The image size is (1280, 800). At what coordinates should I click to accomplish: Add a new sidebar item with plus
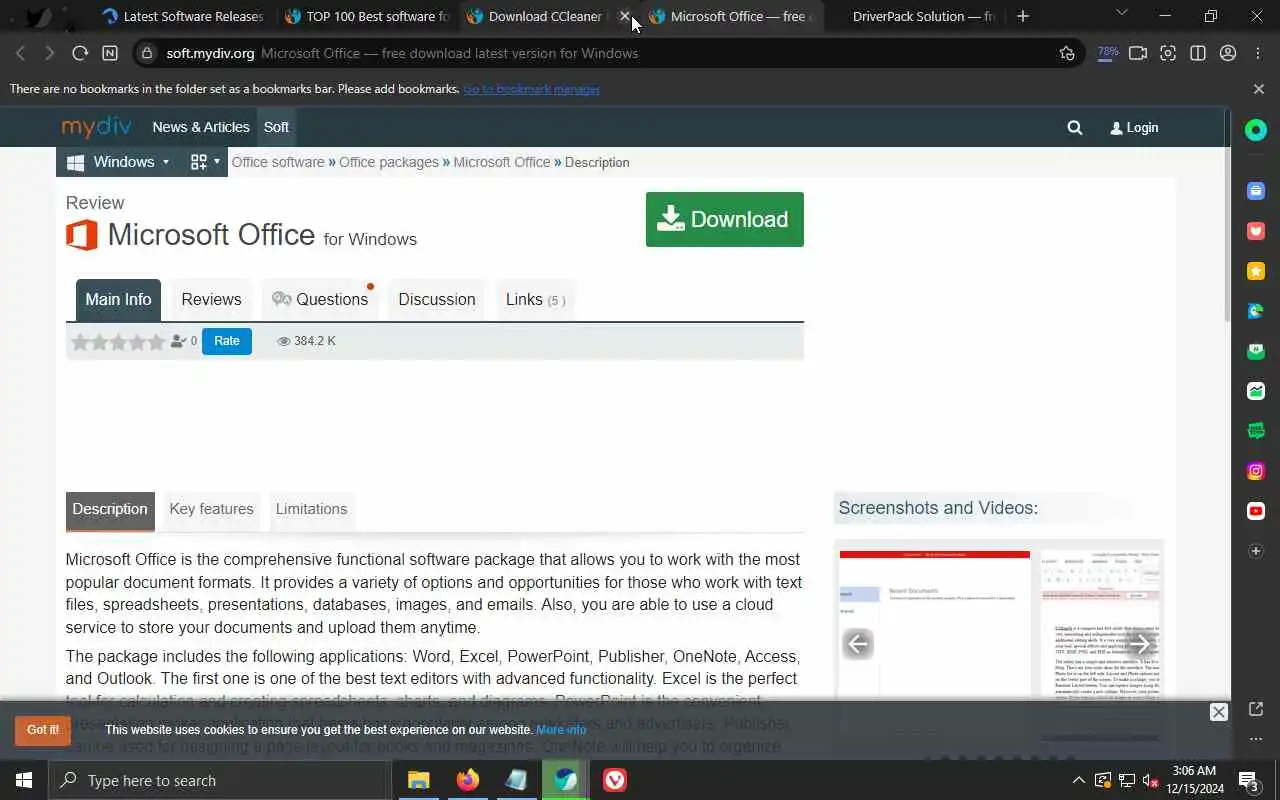point(1256,551)
